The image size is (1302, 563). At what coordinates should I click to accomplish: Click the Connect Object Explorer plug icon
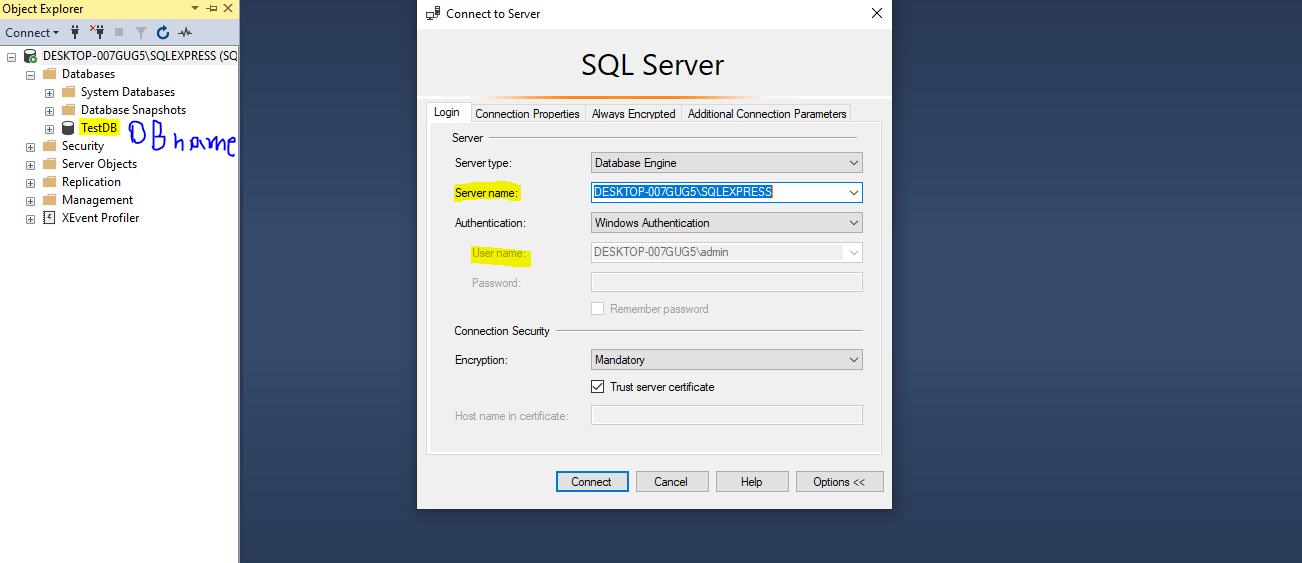75,32
